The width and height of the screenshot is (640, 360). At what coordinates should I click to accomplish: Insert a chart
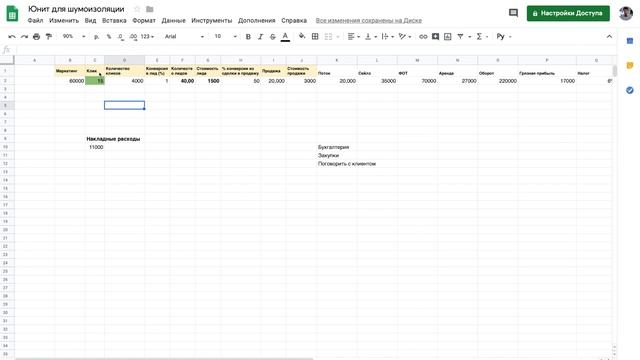pos(448,37)
